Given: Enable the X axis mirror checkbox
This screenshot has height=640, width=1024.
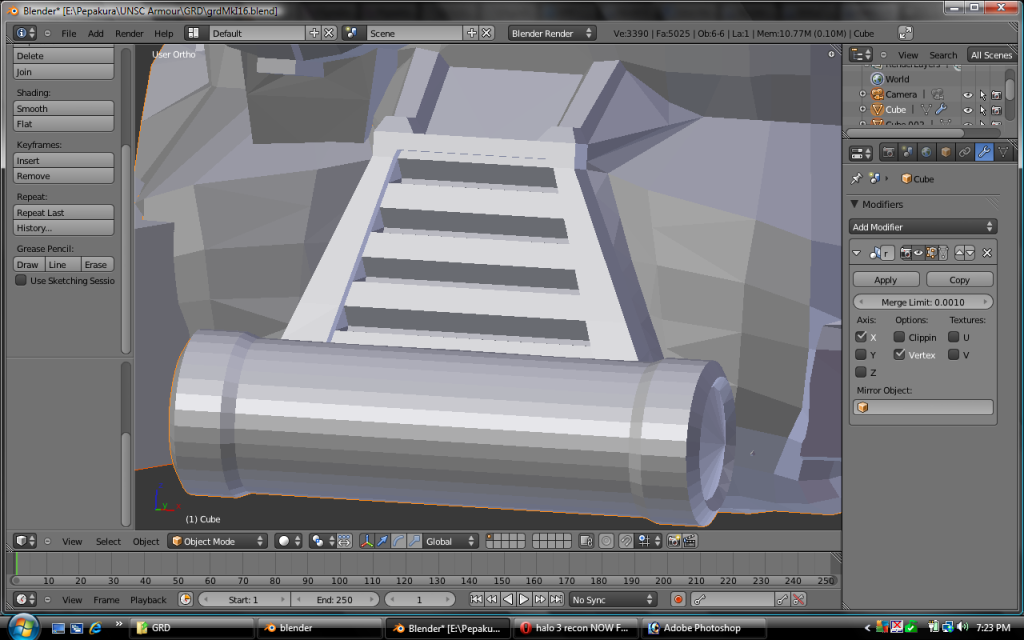Looking at the screenshot, I should tap(861, 337).
